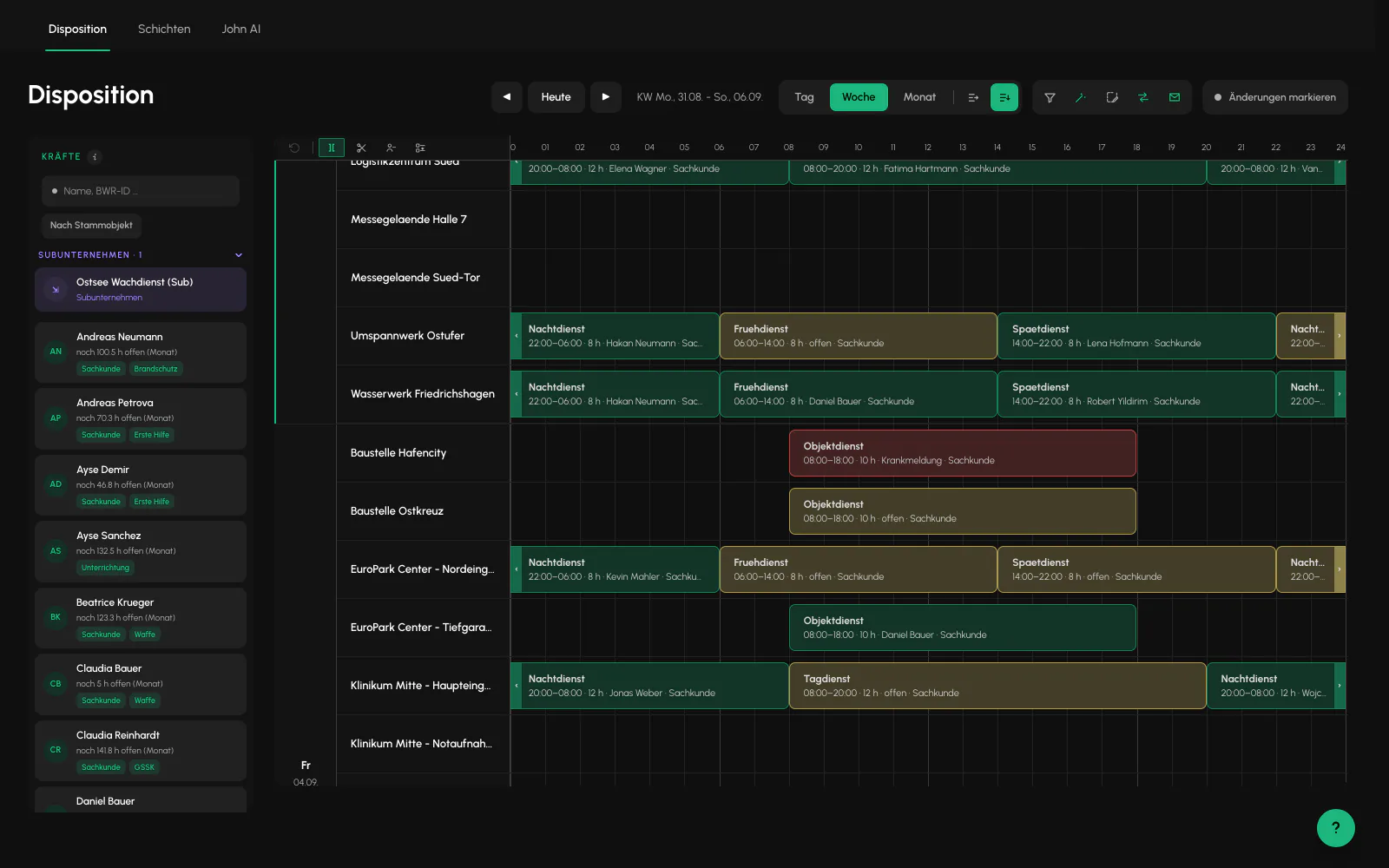Open the Schichten tab
Screen dimensions: 1389x868
(164, 29)
